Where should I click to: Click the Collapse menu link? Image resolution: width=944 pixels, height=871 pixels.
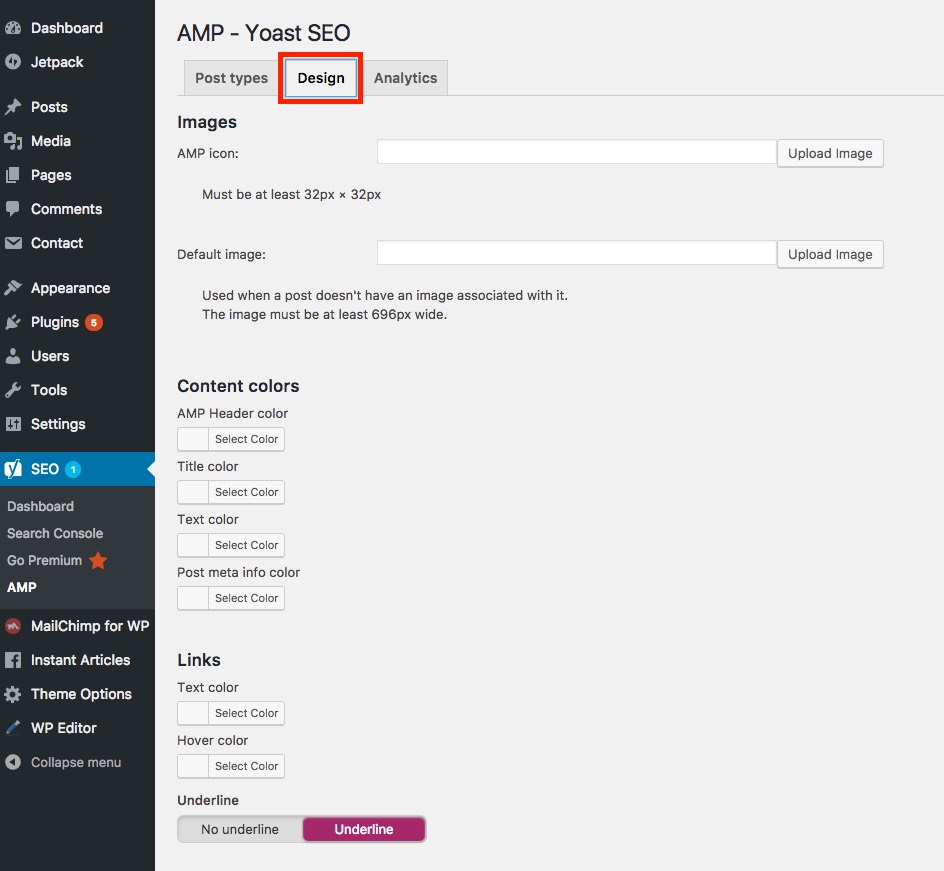pos(77,762)
